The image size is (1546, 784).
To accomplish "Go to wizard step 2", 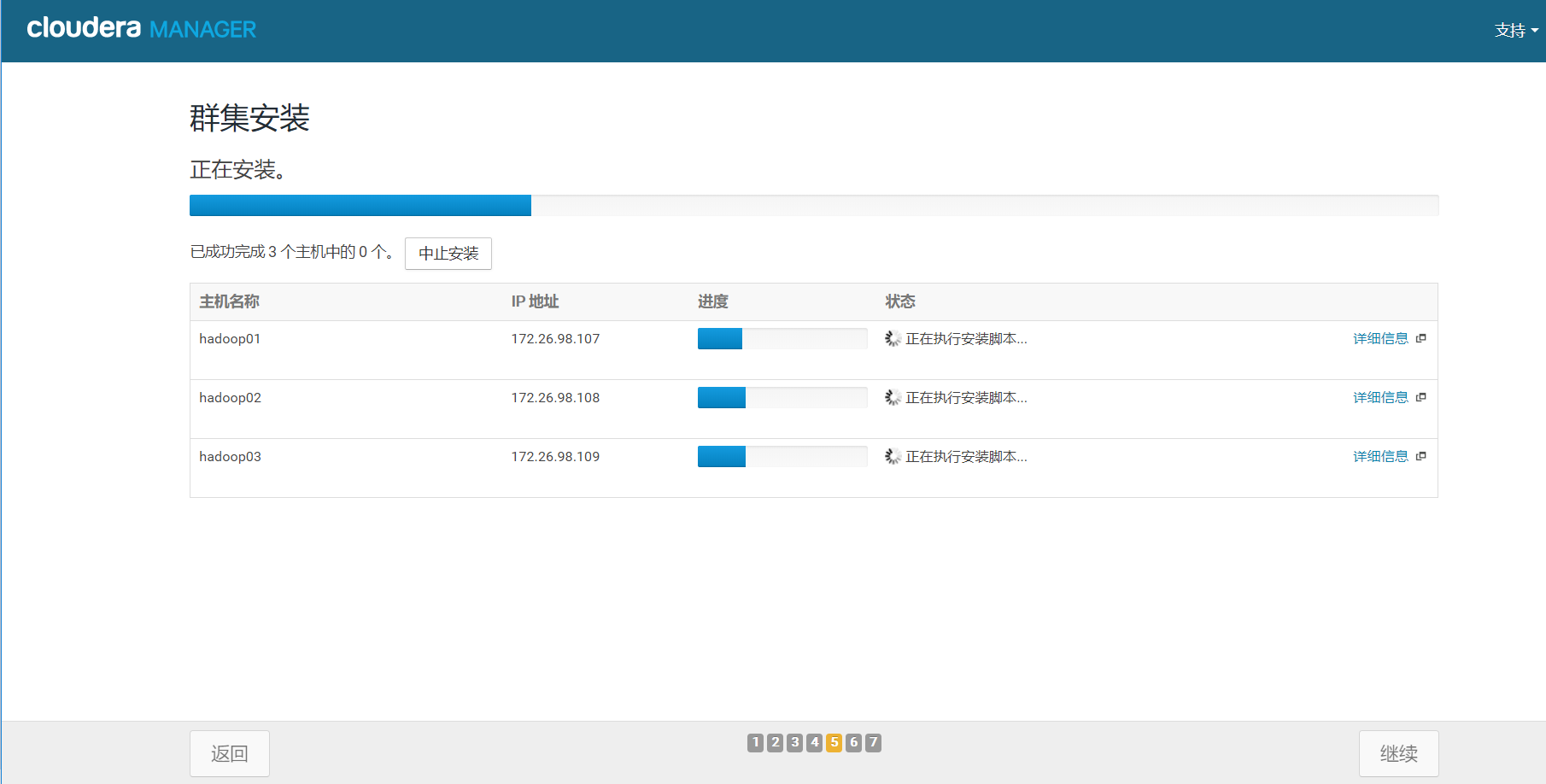I will click(775, 743).
